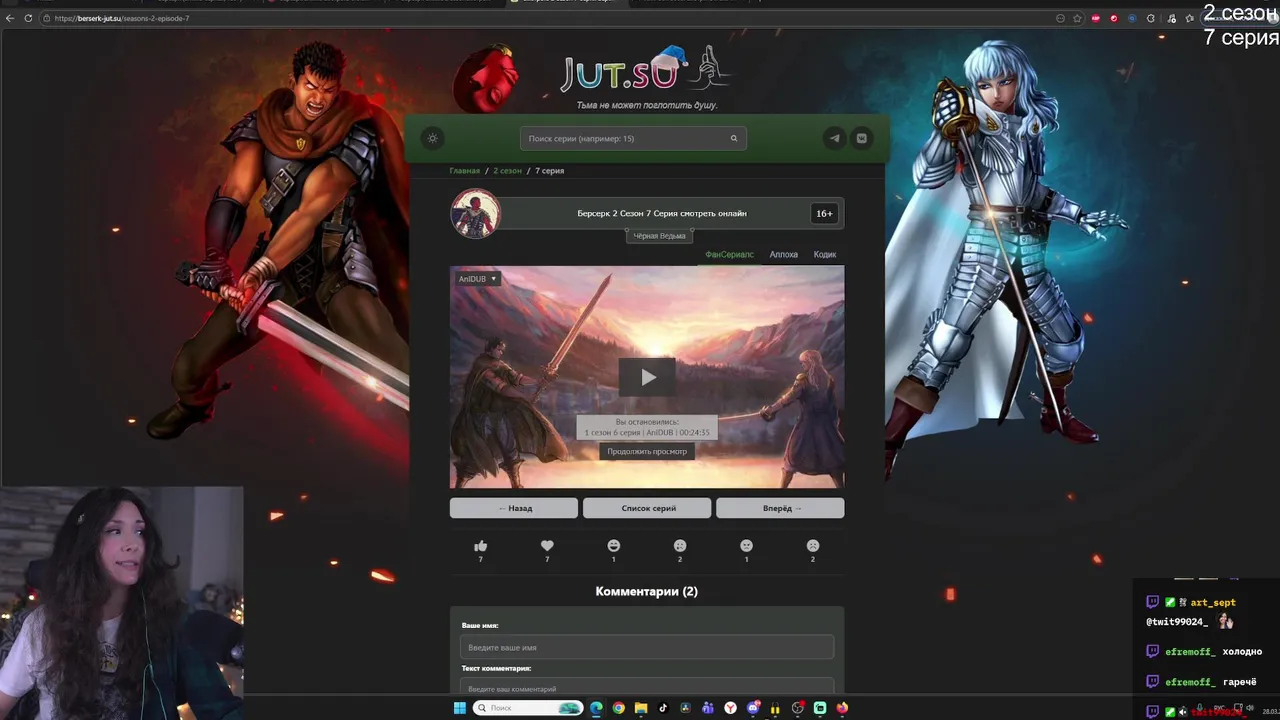Open TikTok from taskbar

(663, 708)
